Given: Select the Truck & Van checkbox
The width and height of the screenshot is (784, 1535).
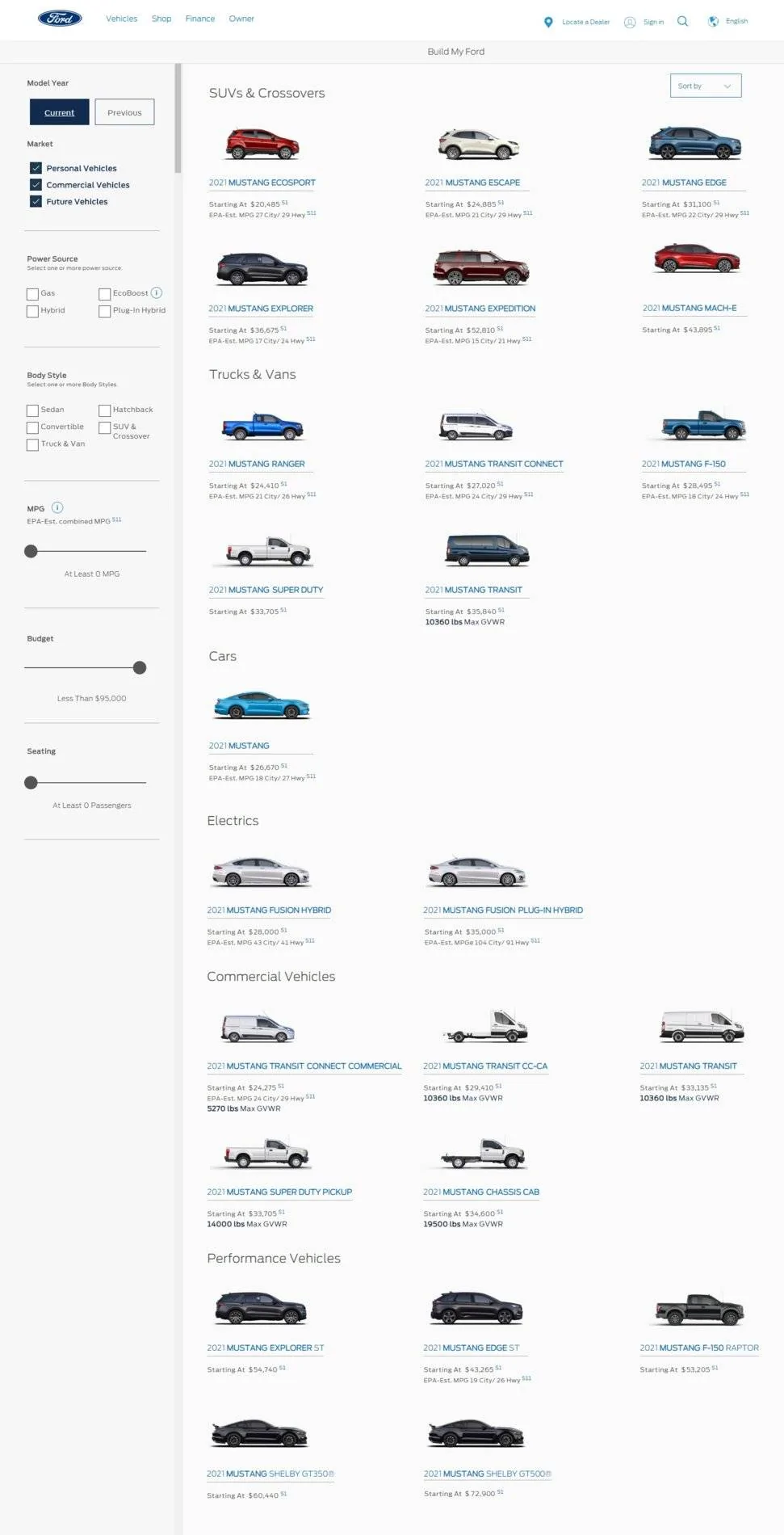Looking at the screenshot, I should coord(32,444).
